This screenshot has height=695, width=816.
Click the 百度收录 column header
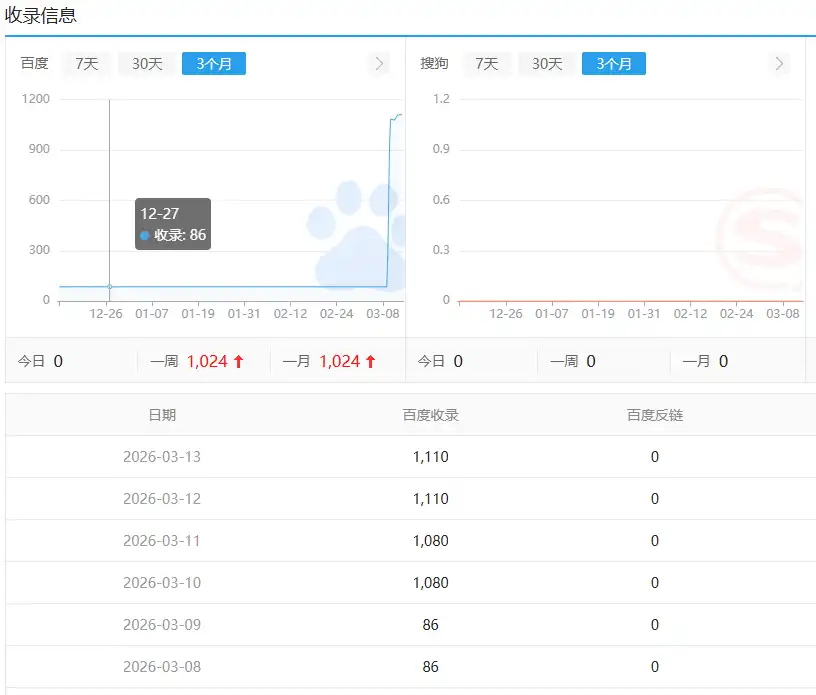[x=430, y=415]
